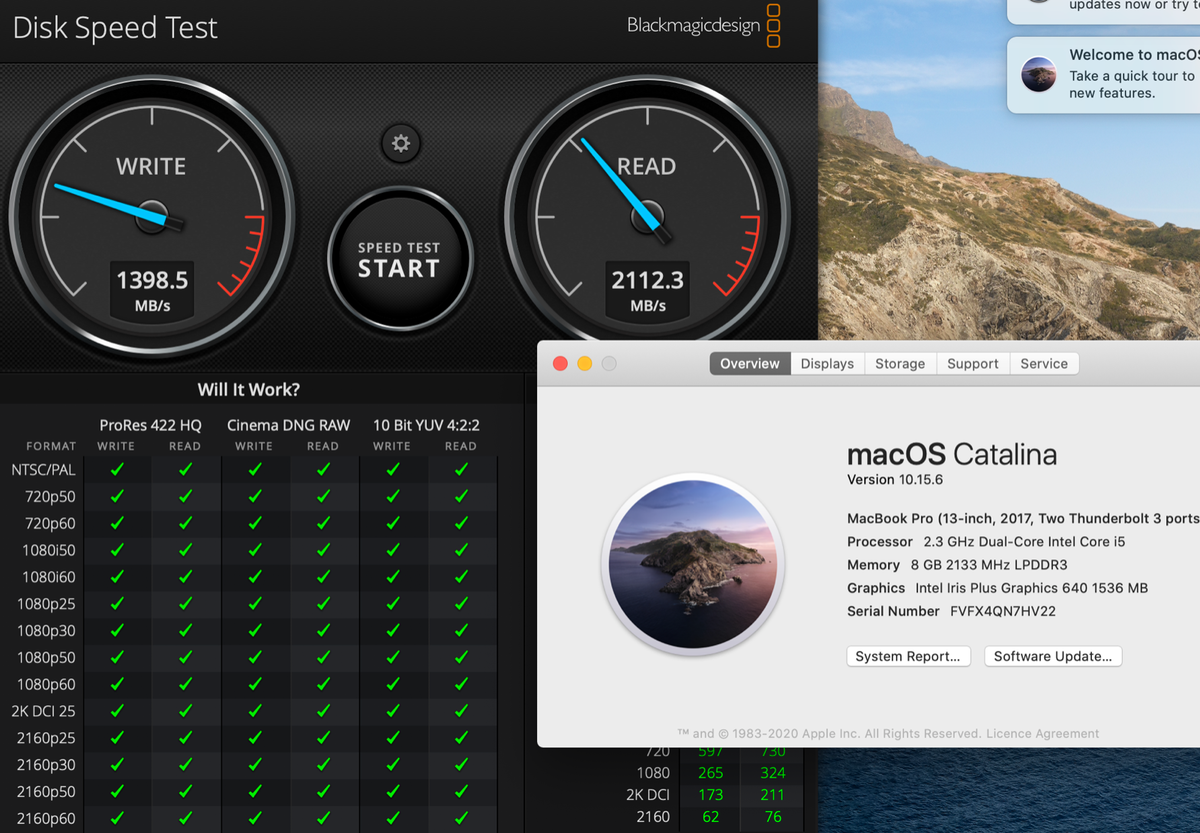Click the 2160p30 format row label
The image size is (1200, 833).
(46, 765)
